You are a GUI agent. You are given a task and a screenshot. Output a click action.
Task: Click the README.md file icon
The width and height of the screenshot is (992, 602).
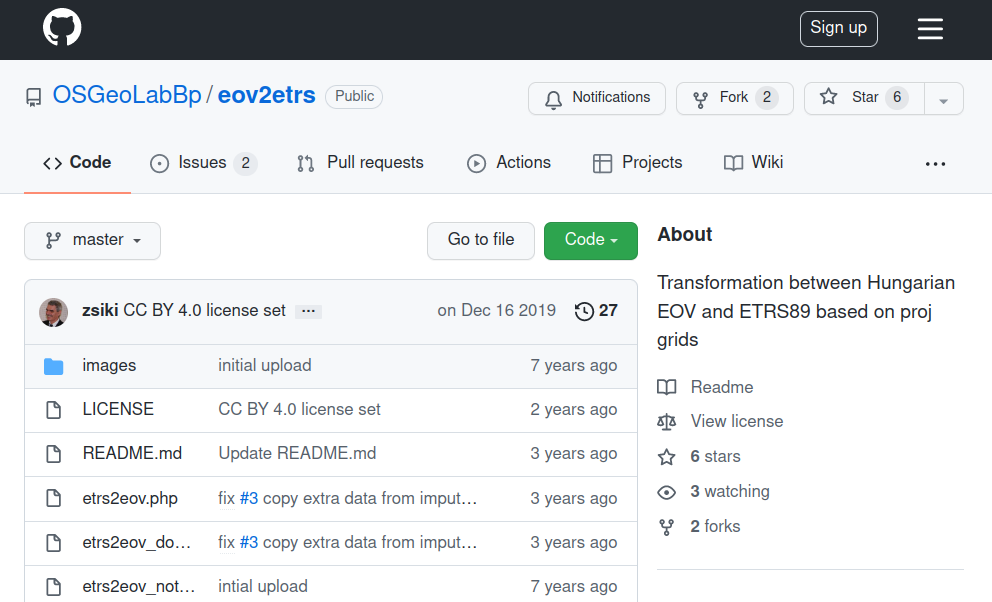coord(54,454)
